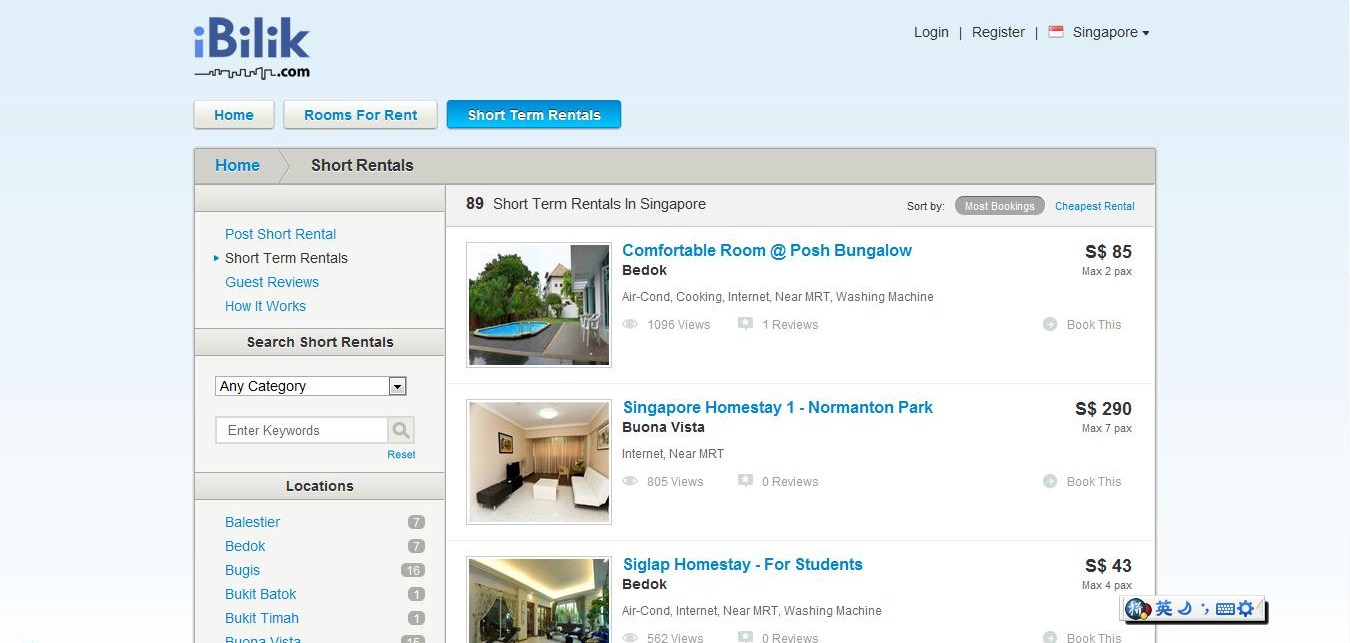Click the keyboard icon in the IME toolbar
This screenshot has height=643, width=1350.
click(1225, 608)
